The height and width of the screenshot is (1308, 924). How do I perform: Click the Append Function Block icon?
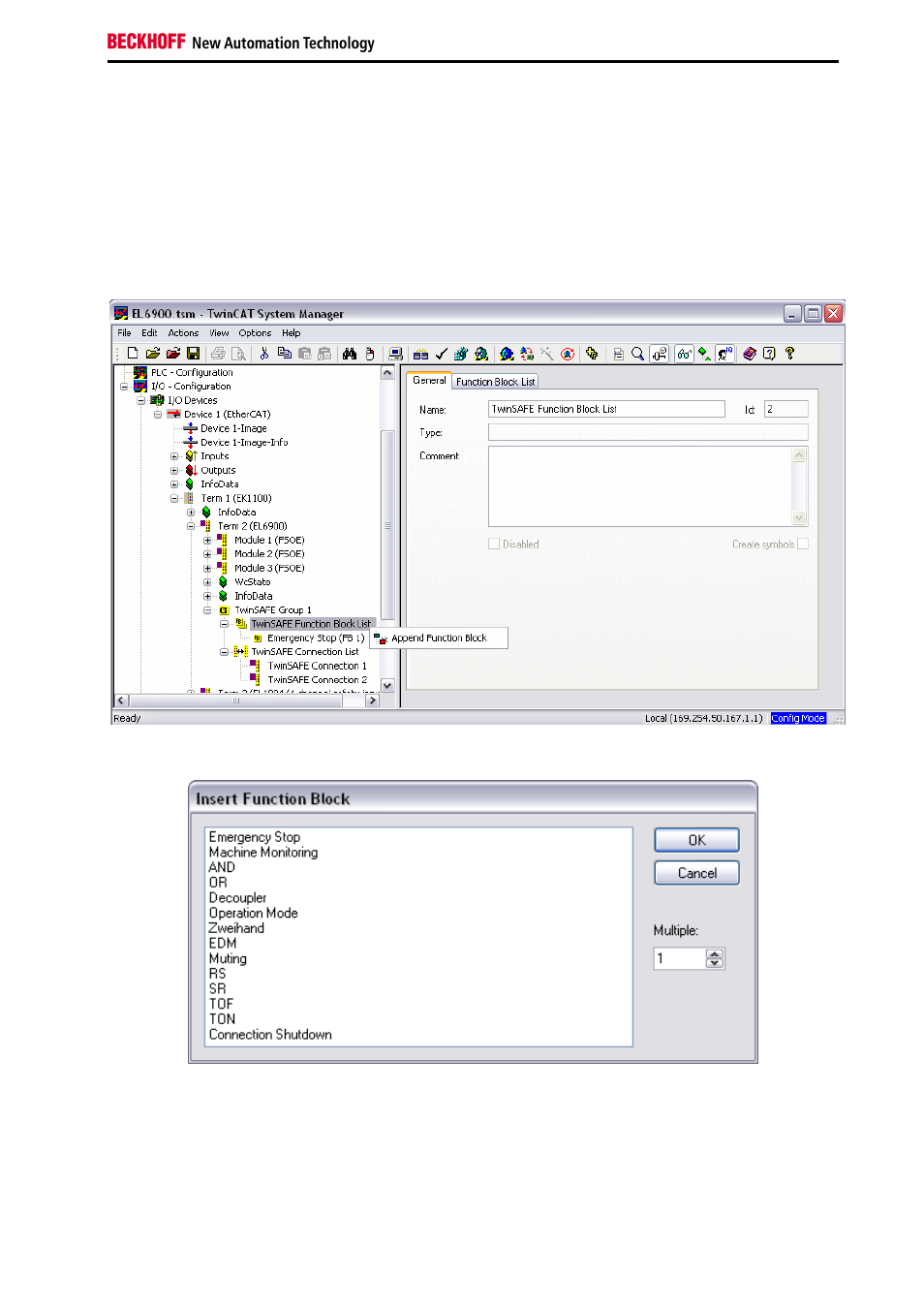(x=381, y=638)
